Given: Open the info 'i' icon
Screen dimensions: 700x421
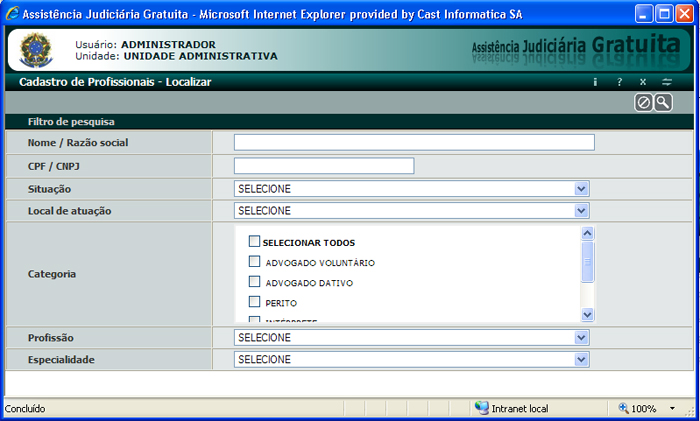Looking at the screenshot, I should [595, 82].
